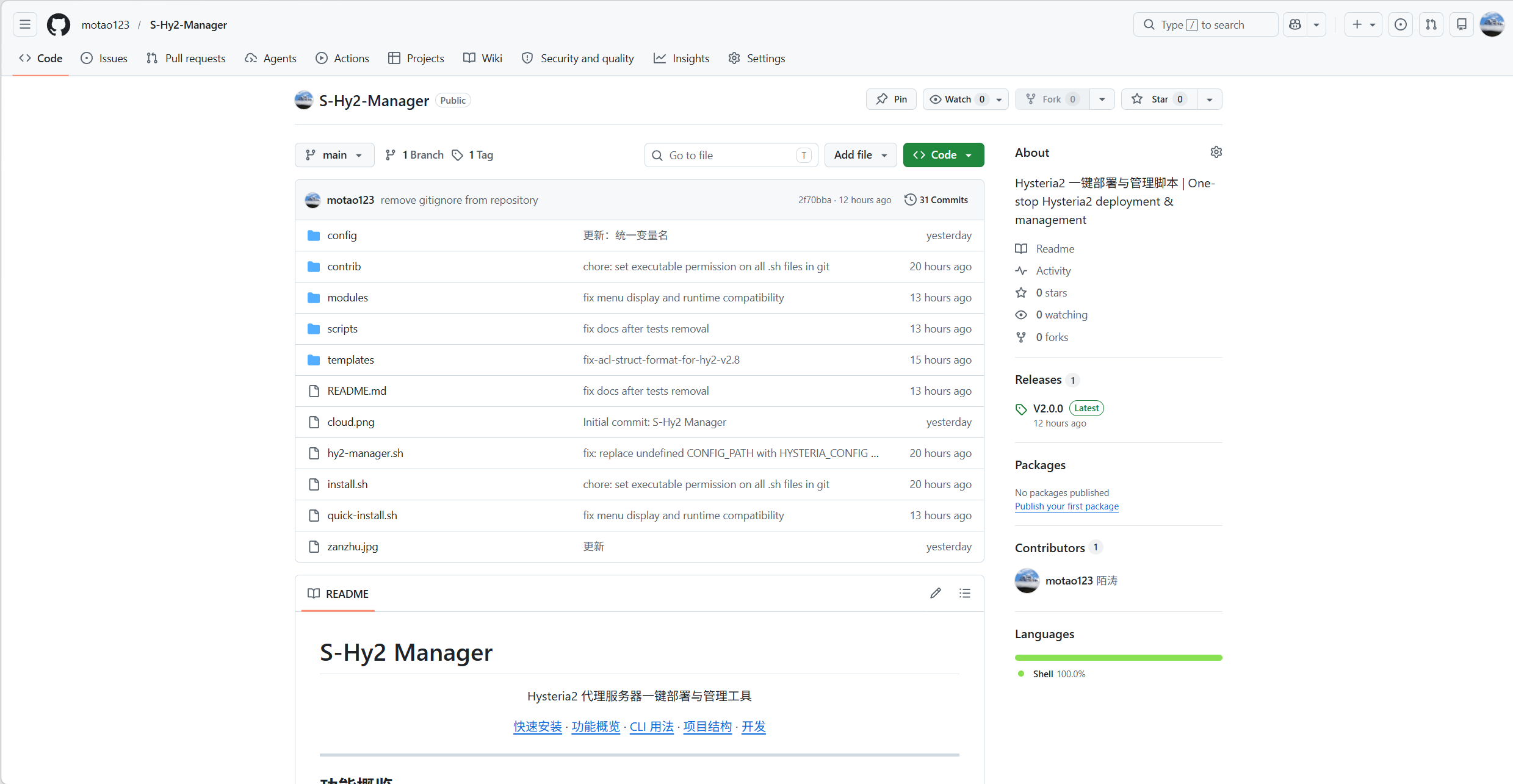Pin the S-Hy2-Manager repository
1513x784 pixels.
coord(891,99)
